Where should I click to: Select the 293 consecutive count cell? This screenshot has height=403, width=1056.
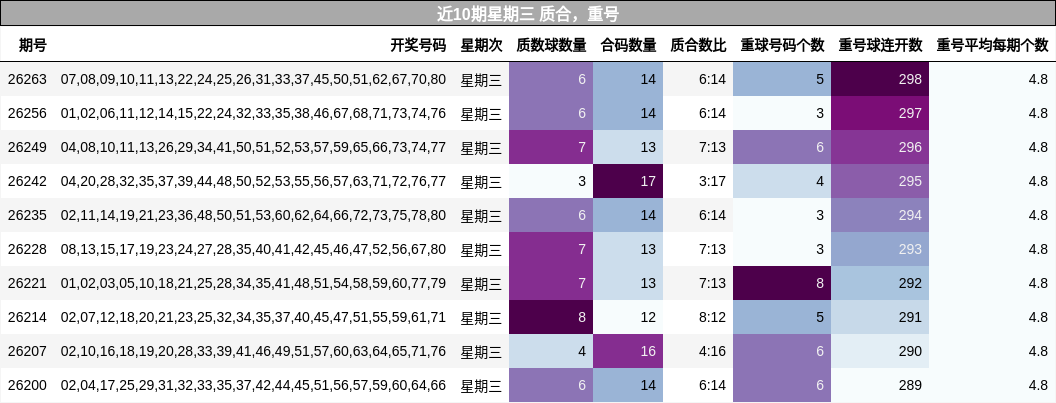880,249
